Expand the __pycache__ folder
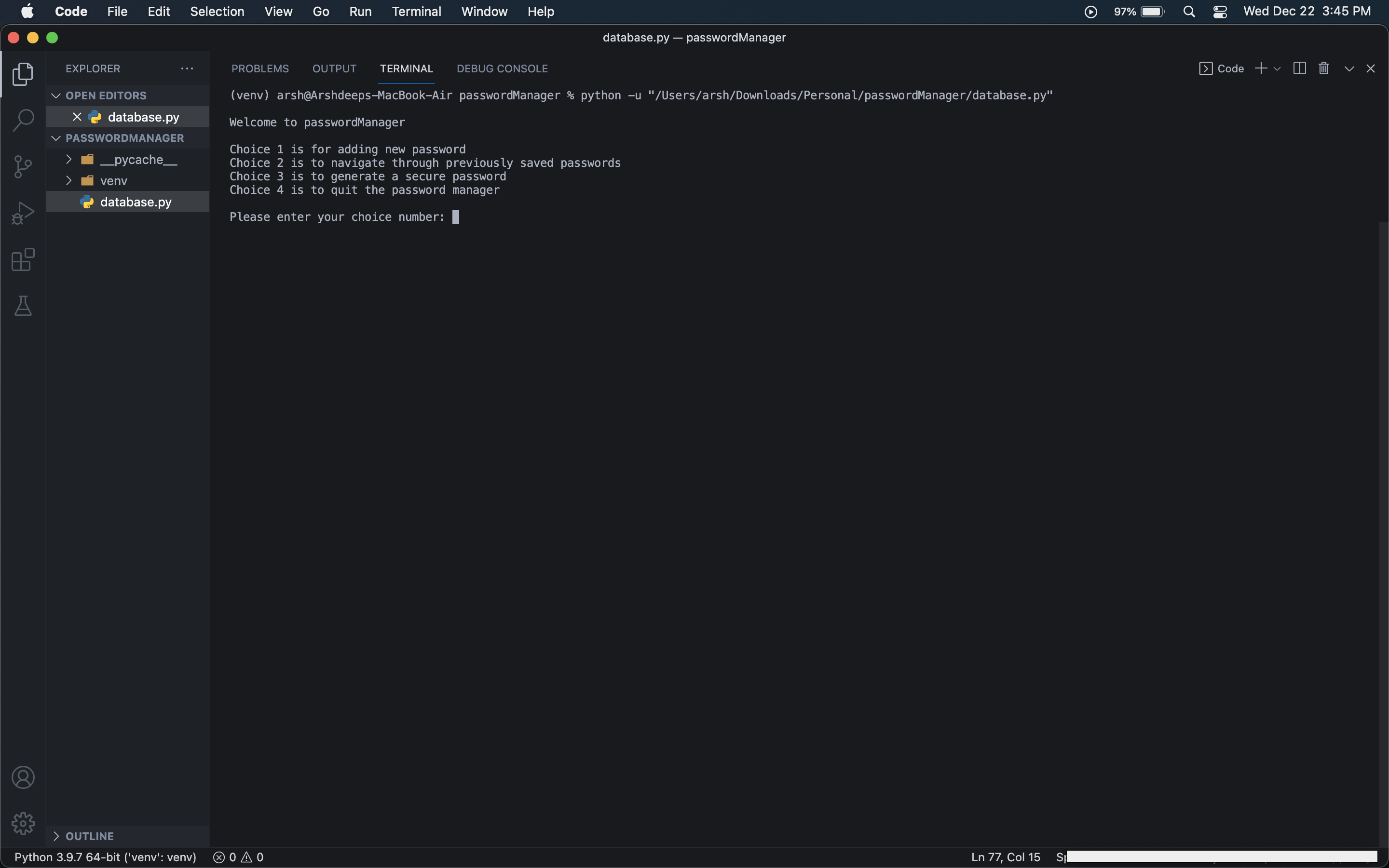This screenshot has height=868, width=1389. 69,159
